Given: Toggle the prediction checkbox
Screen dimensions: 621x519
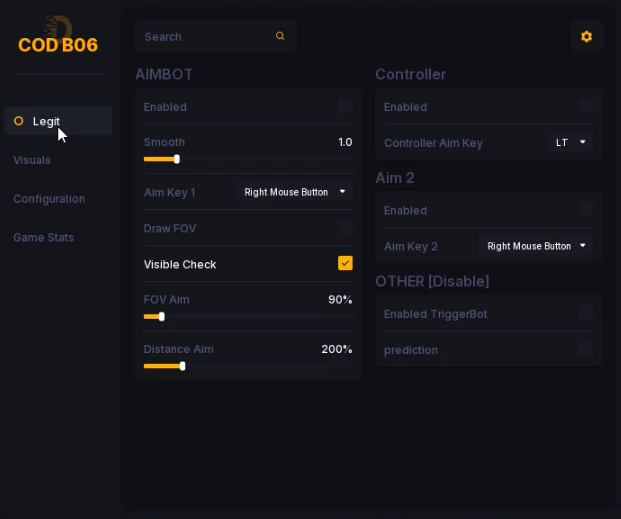Looking at the screenshot, I should coord(586,349).
